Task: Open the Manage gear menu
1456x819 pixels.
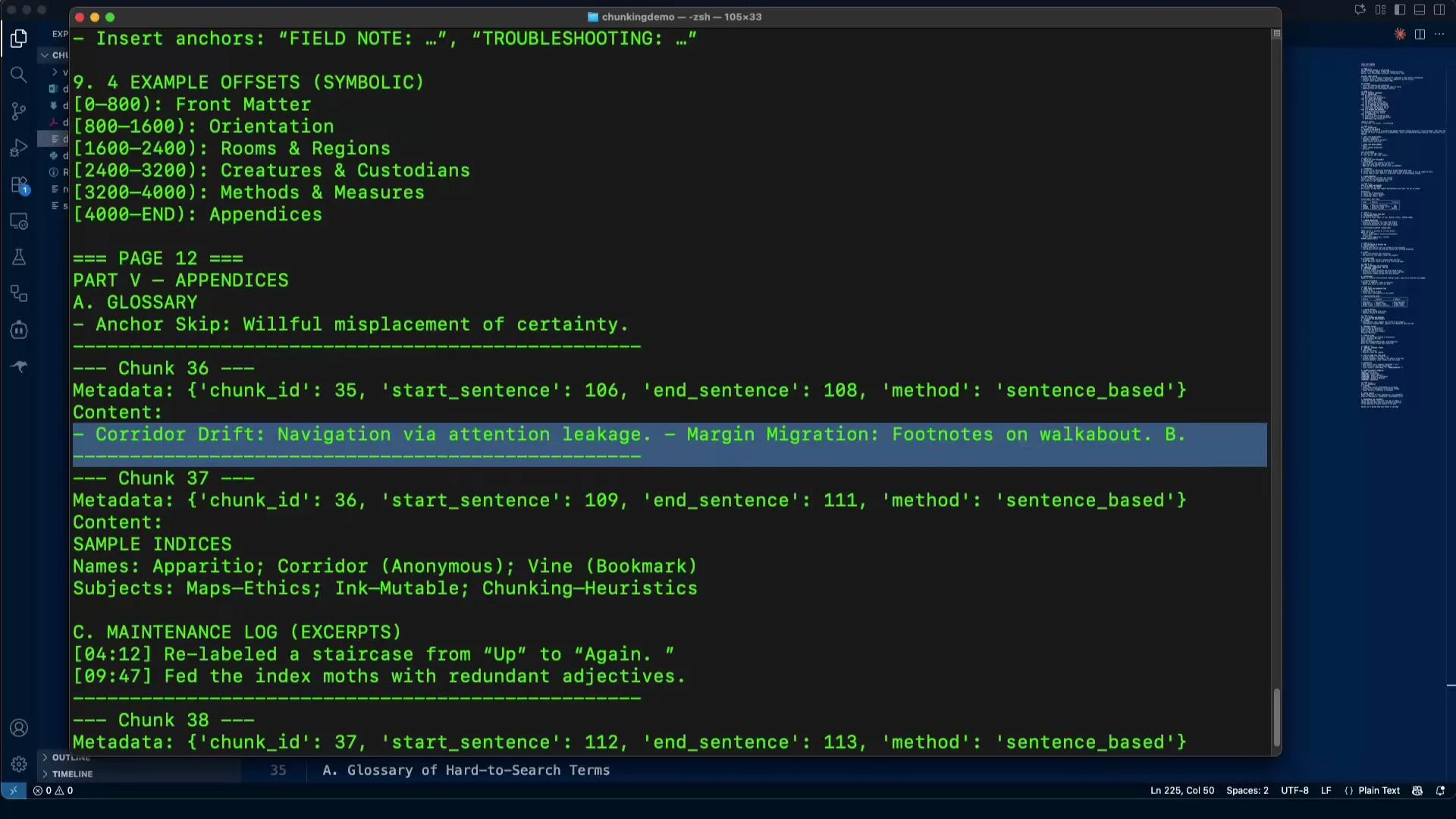Action: coord(19,764)
